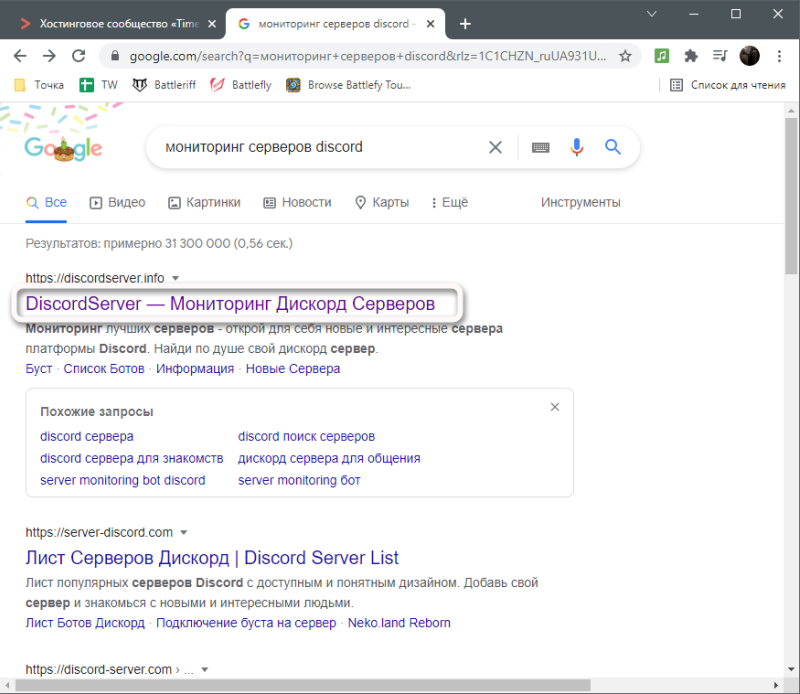The height and width of the screenshot is (694, 800).
Task: Bookmark page with star icon
Action: click(x=625, y=56)
